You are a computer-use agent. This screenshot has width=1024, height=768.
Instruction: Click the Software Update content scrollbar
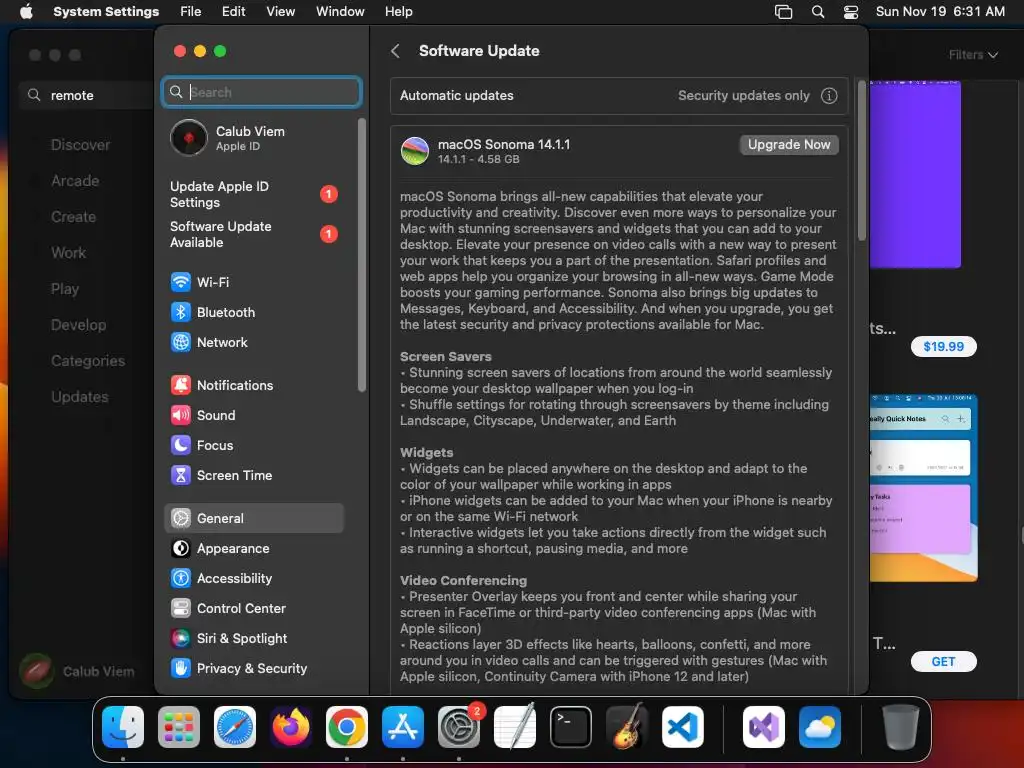pos(861,161)
